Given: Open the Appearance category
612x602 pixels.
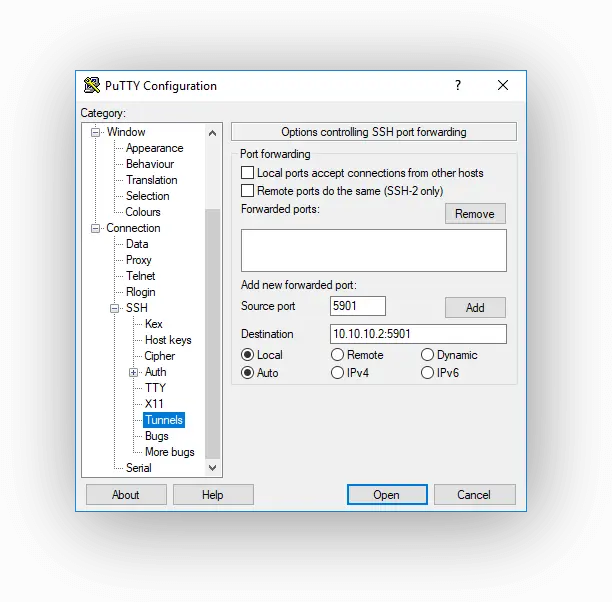Looking at the screenshot, I should [155, 148].
